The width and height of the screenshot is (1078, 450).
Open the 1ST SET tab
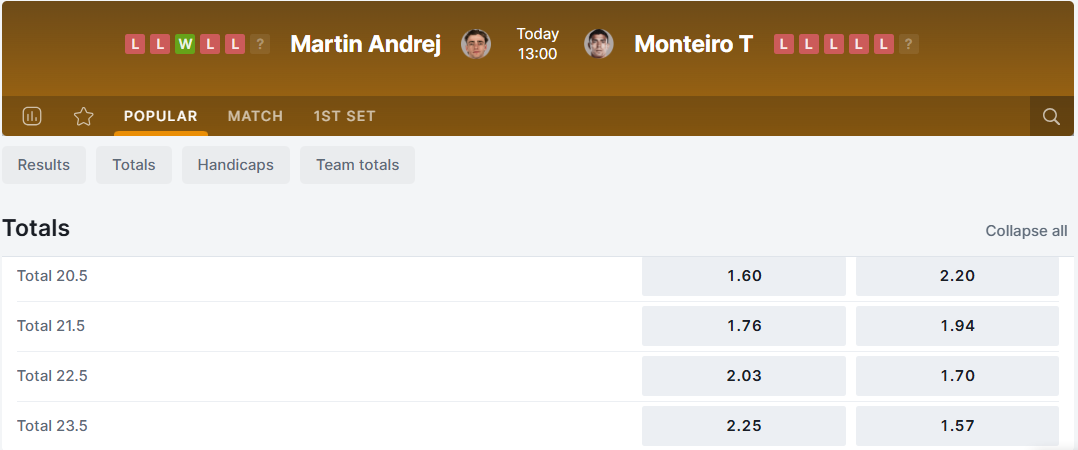point(344,116)
